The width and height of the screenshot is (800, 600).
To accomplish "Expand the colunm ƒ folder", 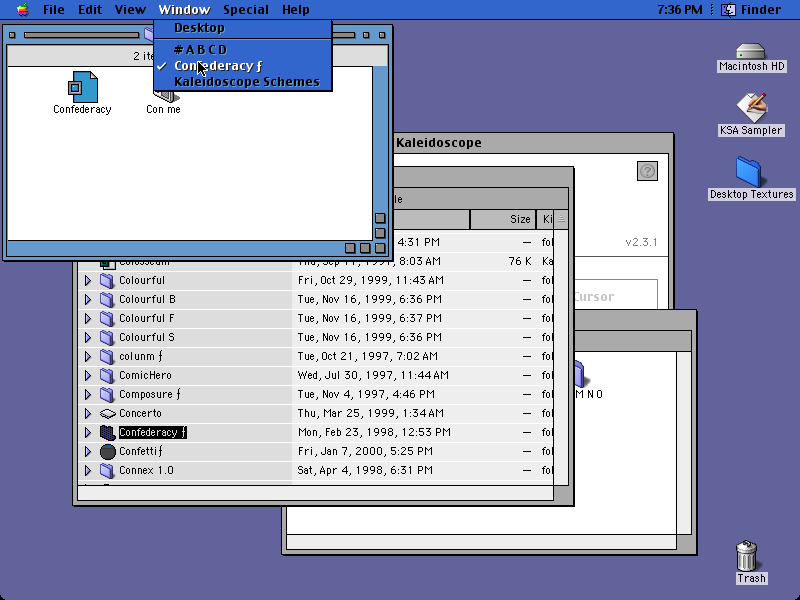I will click(88, 356).
